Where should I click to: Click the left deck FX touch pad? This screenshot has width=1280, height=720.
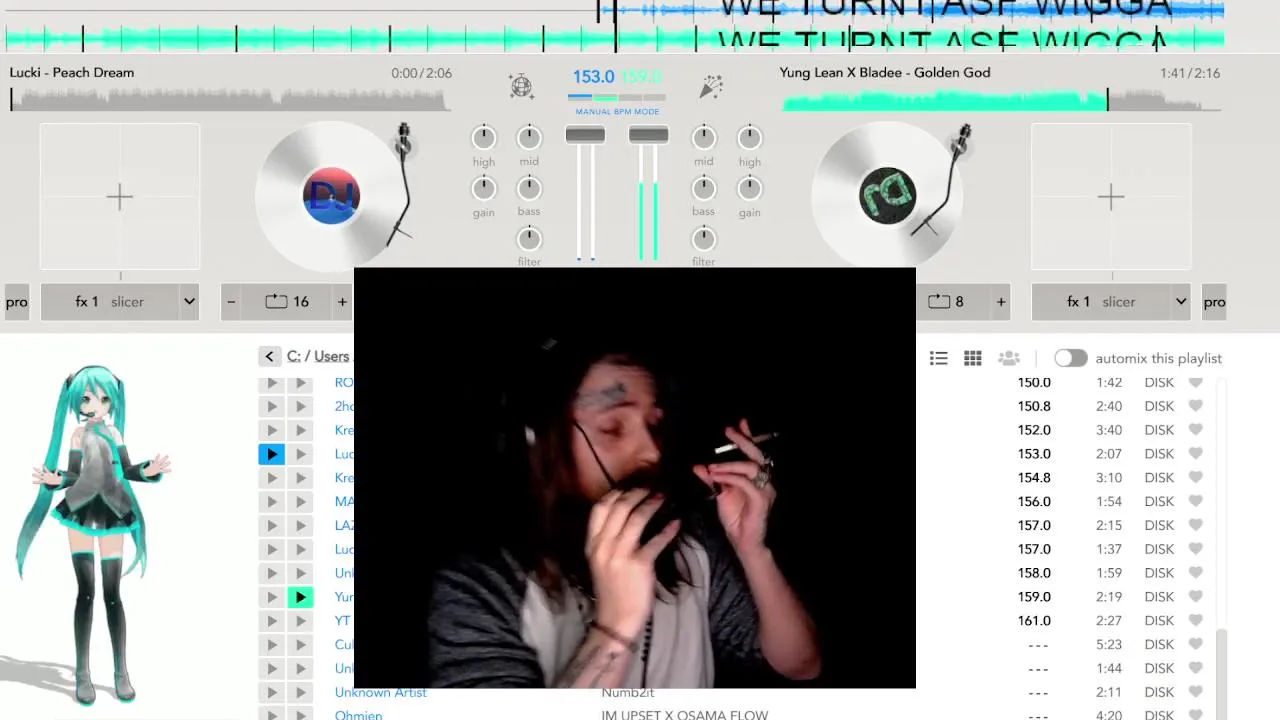pyautogui.click(x=119, y=196)
